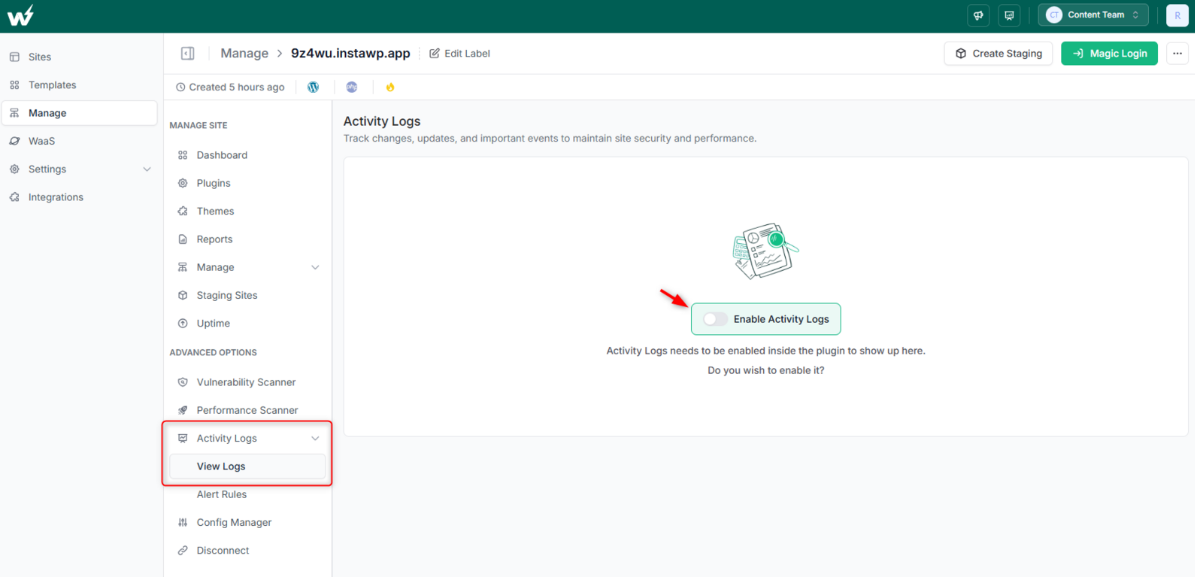The height and width of the screenshot is (588, 1195).
Task: Click the Uptime arrow circle icon
Action: [x=183, y=324]
